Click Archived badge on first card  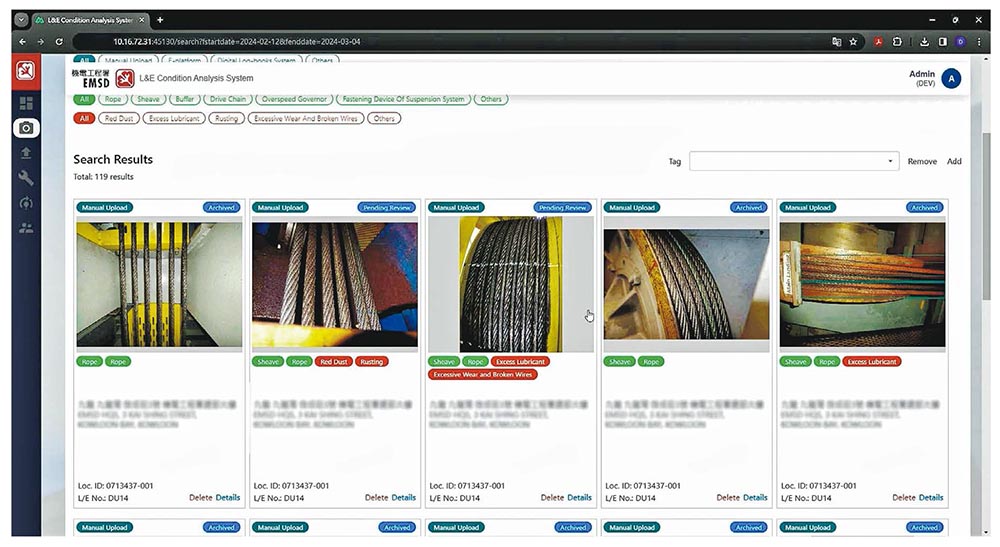[221, 208]
